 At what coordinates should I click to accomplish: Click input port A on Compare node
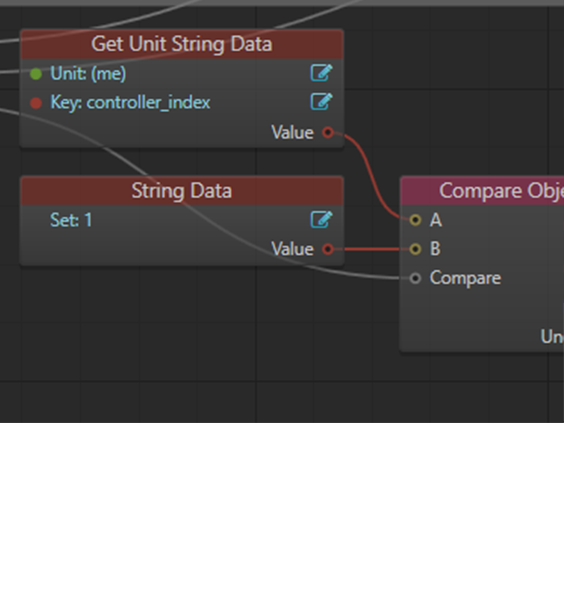coord(415,220)
